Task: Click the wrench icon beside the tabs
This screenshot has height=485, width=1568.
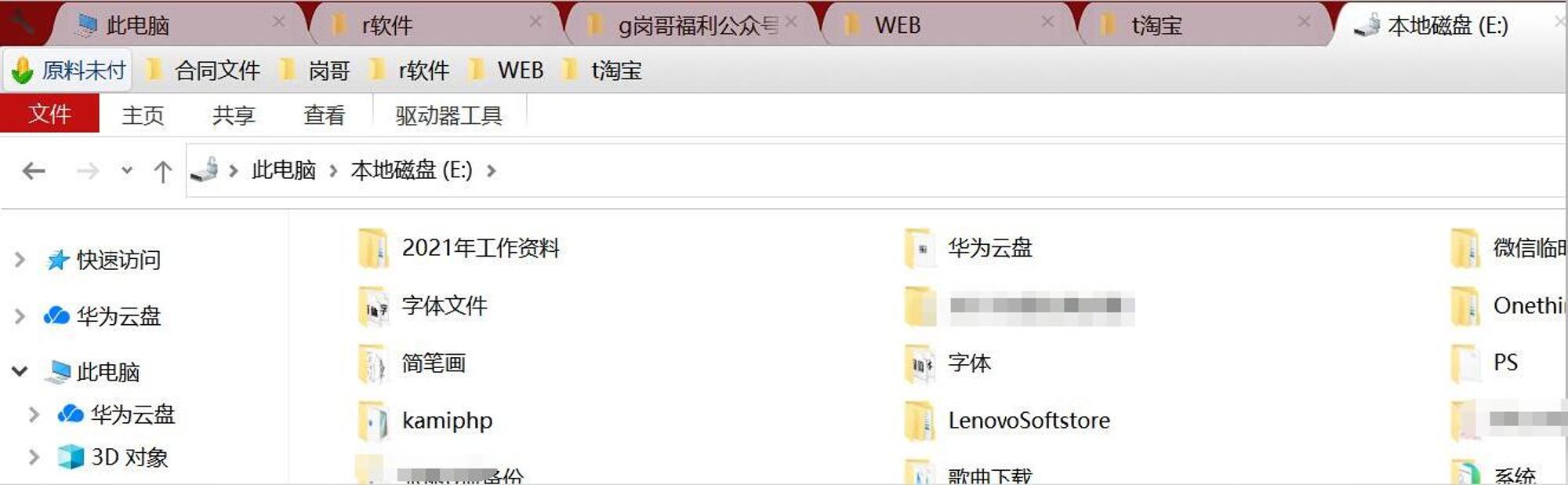Action: click(22, 22)
